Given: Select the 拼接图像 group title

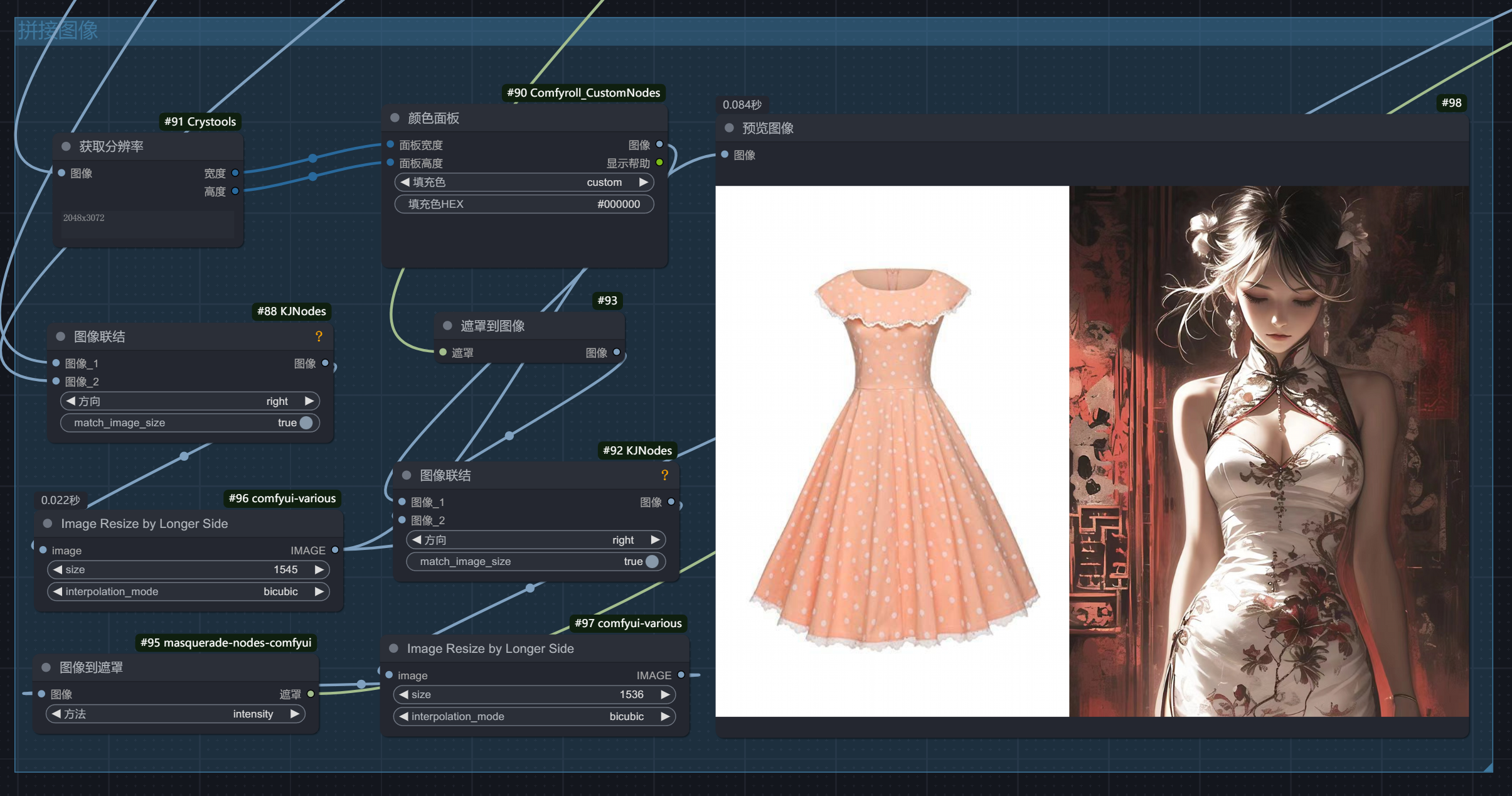Looking at the screenshot, I should (x=58, y=30).
